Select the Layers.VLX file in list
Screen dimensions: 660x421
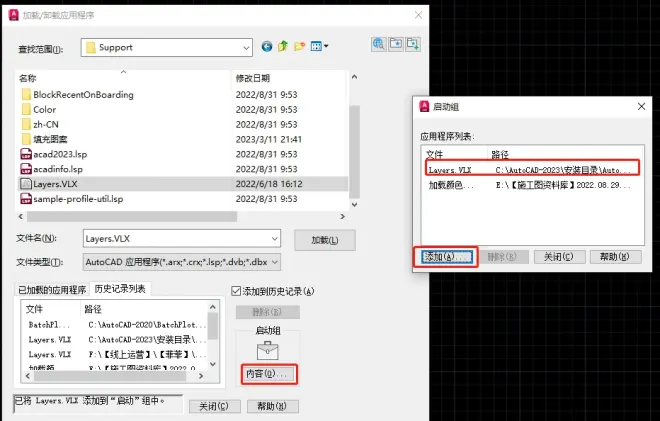183,184
